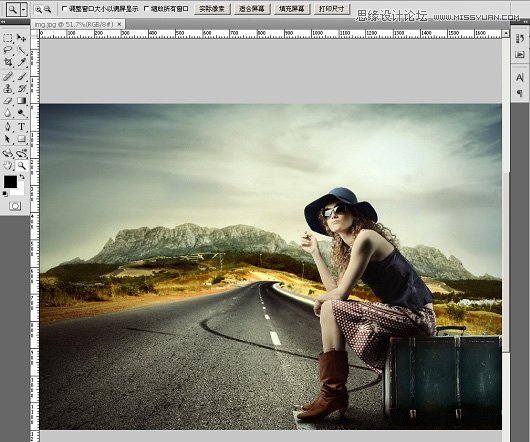
Task: Select the Eraser tool
Action: (7, 101)
